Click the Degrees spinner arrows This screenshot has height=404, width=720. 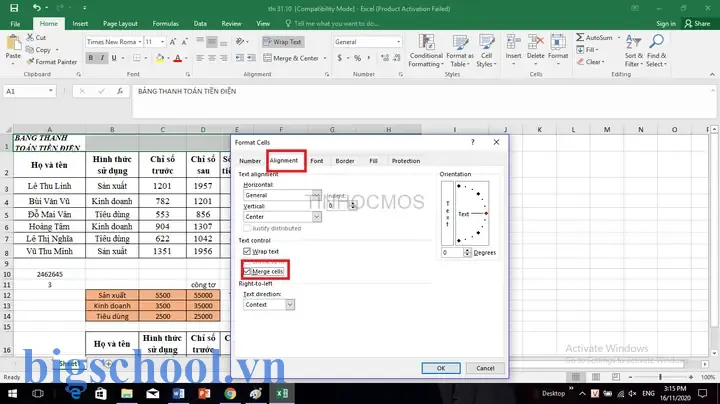coord(467,252)
